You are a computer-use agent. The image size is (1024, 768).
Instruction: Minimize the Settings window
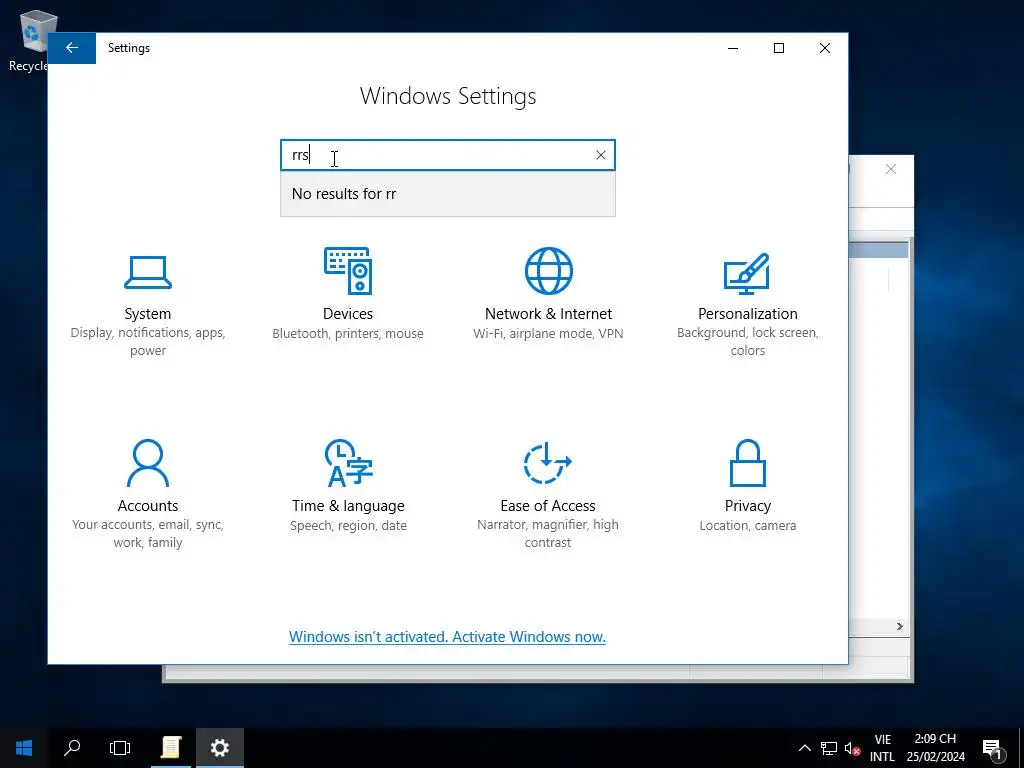tap(733, 48)
